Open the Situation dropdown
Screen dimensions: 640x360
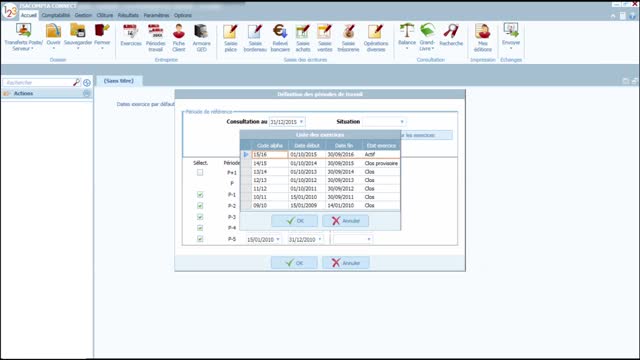point(402,122)
